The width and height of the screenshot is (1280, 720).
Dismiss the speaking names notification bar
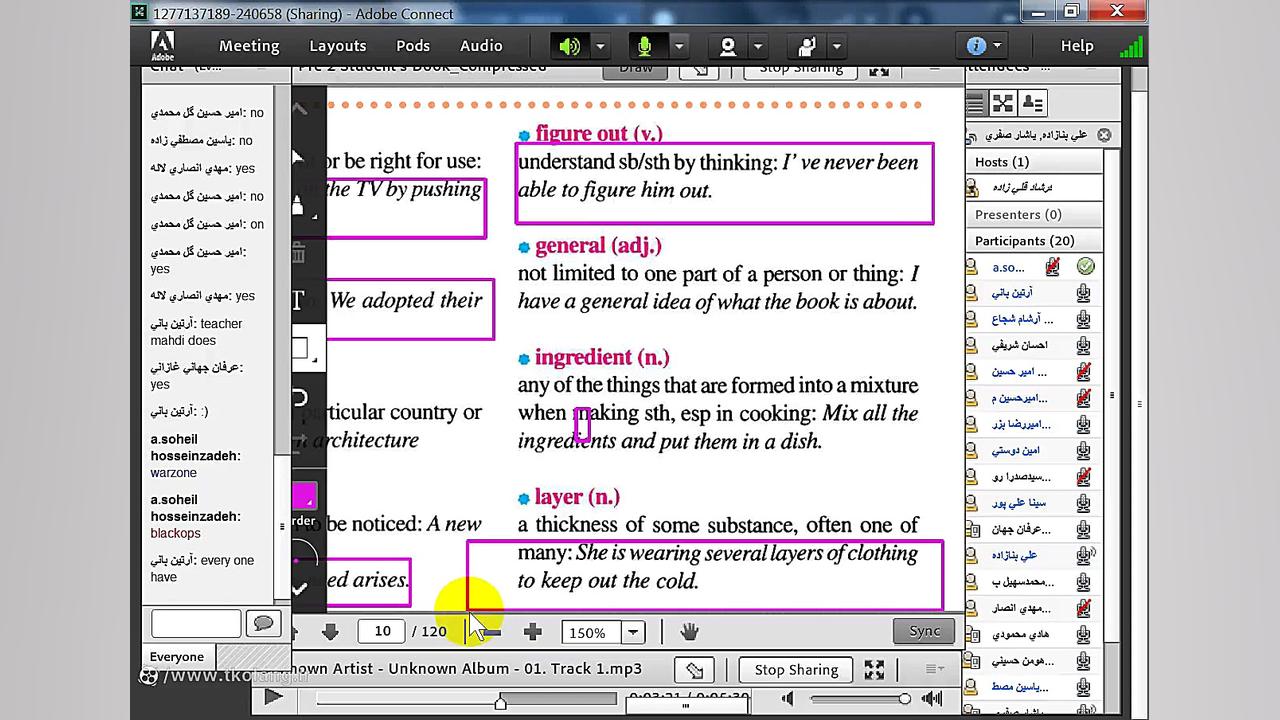pos(1104,135)
